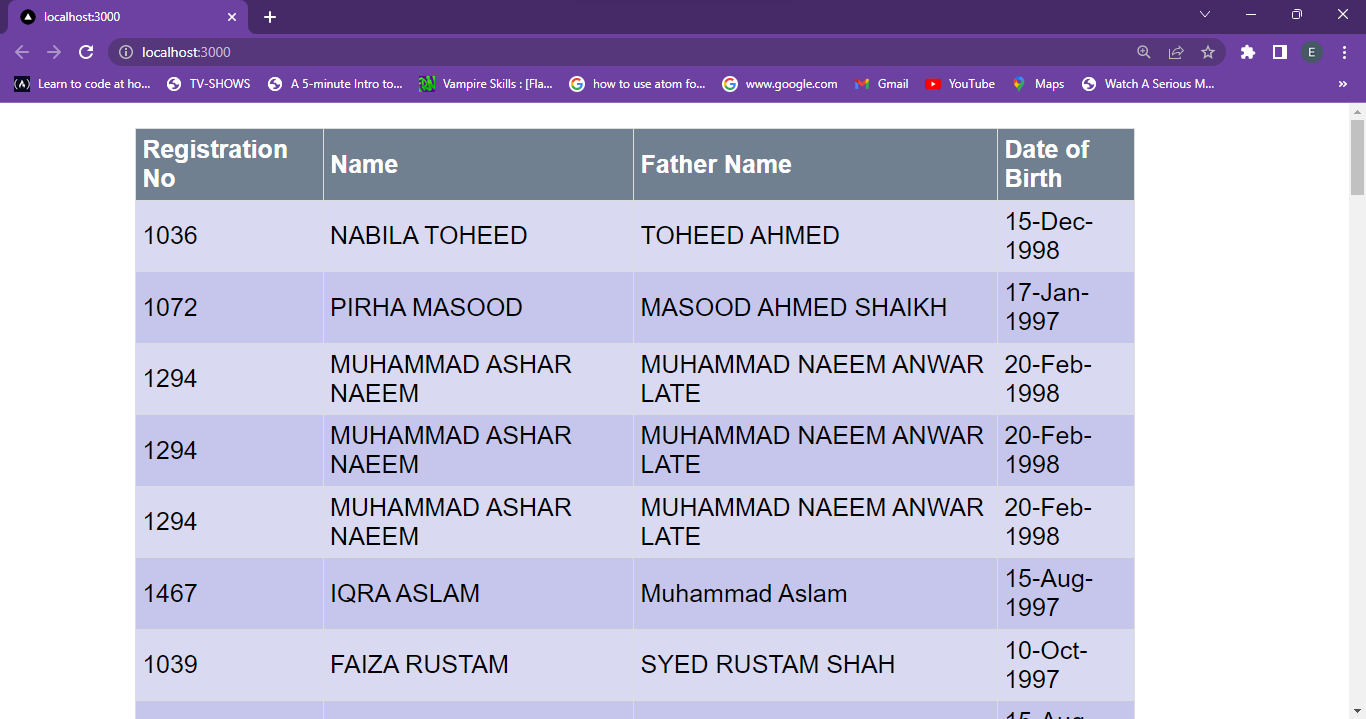
Task: Open the YouTube bookmark
Action: click(x=960, y=84)
